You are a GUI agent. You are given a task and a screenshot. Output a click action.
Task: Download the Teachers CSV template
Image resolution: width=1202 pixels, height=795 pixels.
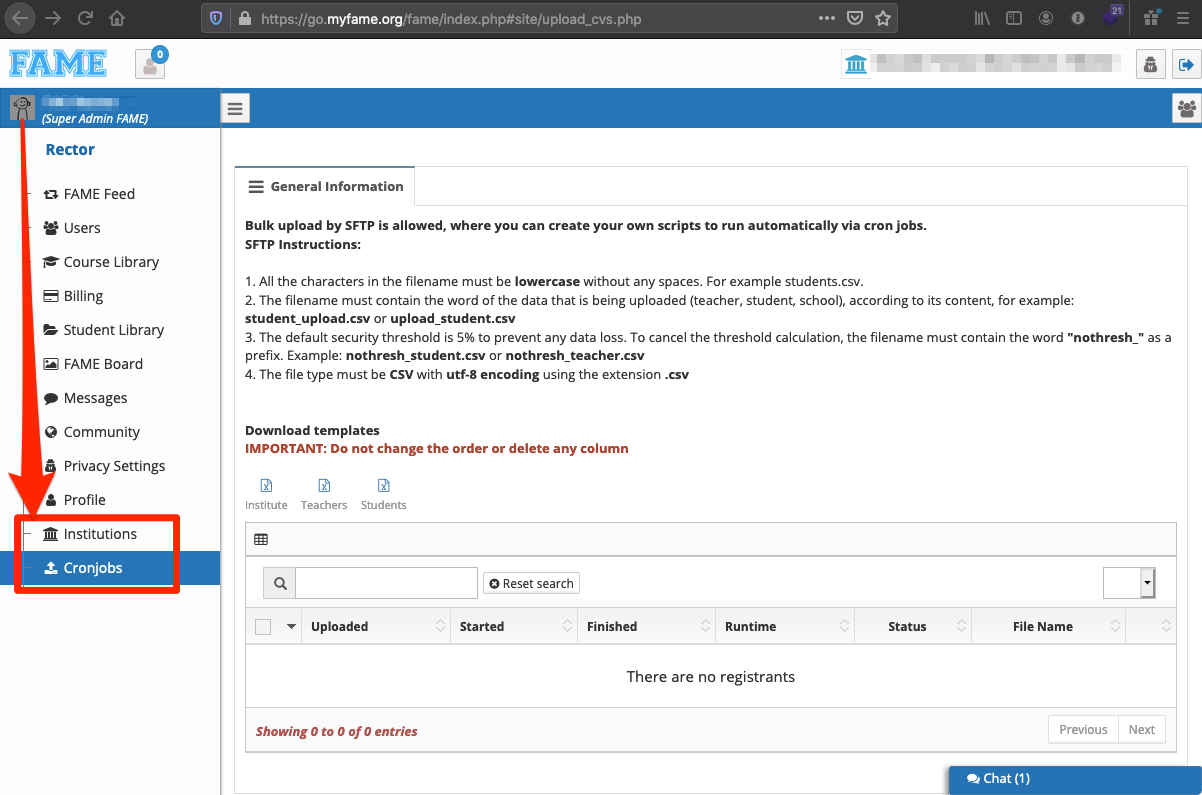click(x=324, y=495)
